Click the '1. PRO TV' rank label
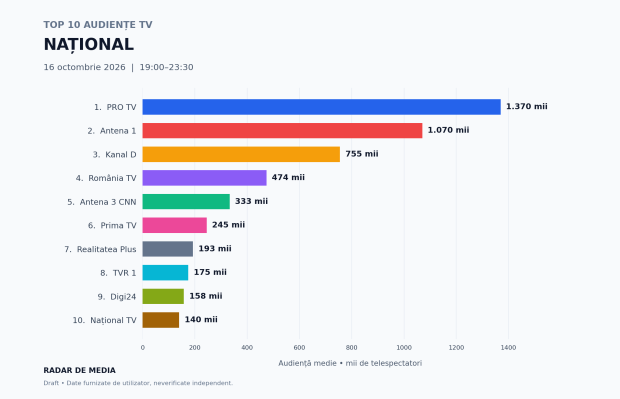Image resolution: width=620 pixels, height=399 pixels. [115, 107]
